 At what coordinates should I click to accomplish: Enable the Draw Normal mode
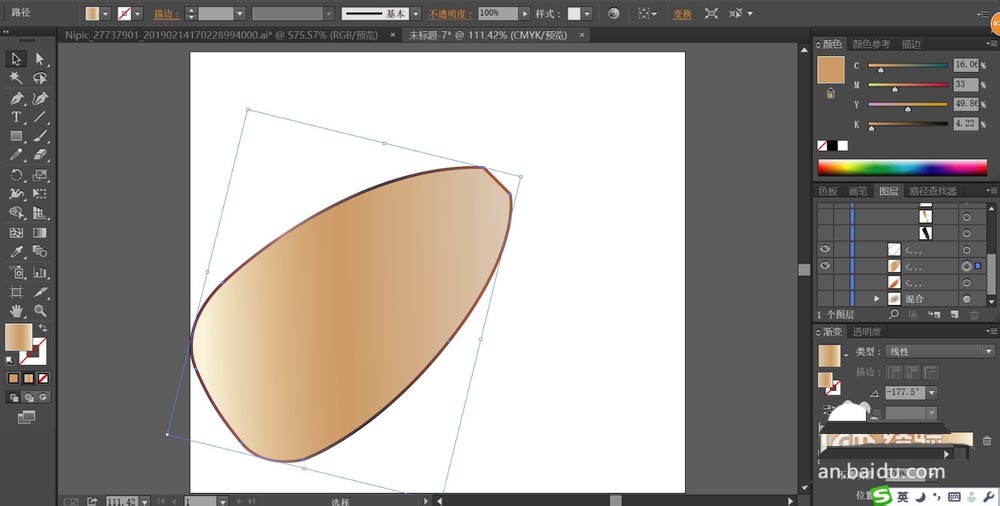click(14, 398)
